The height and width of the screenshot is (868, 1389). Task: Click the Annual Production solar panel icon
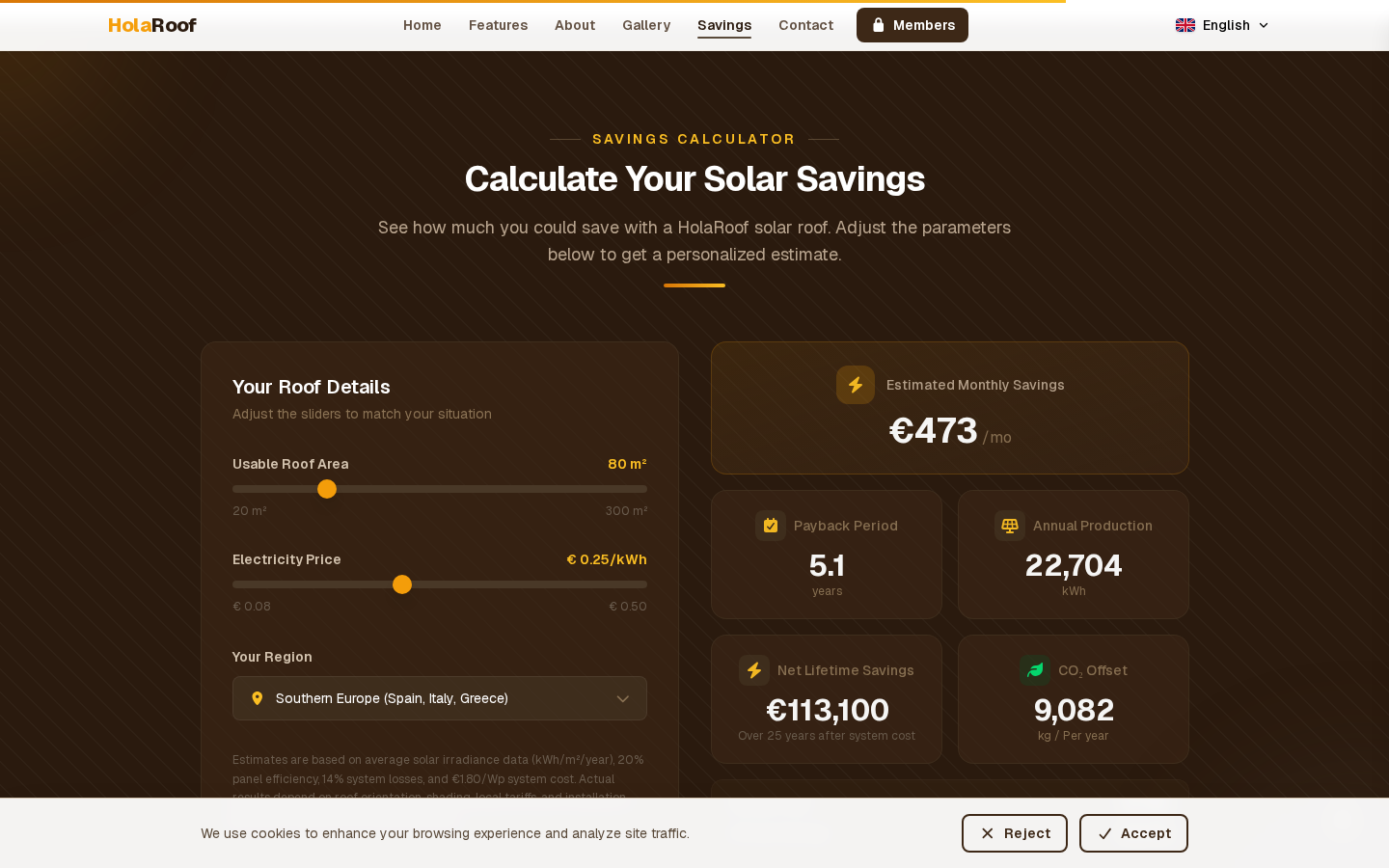[1010, 526]
